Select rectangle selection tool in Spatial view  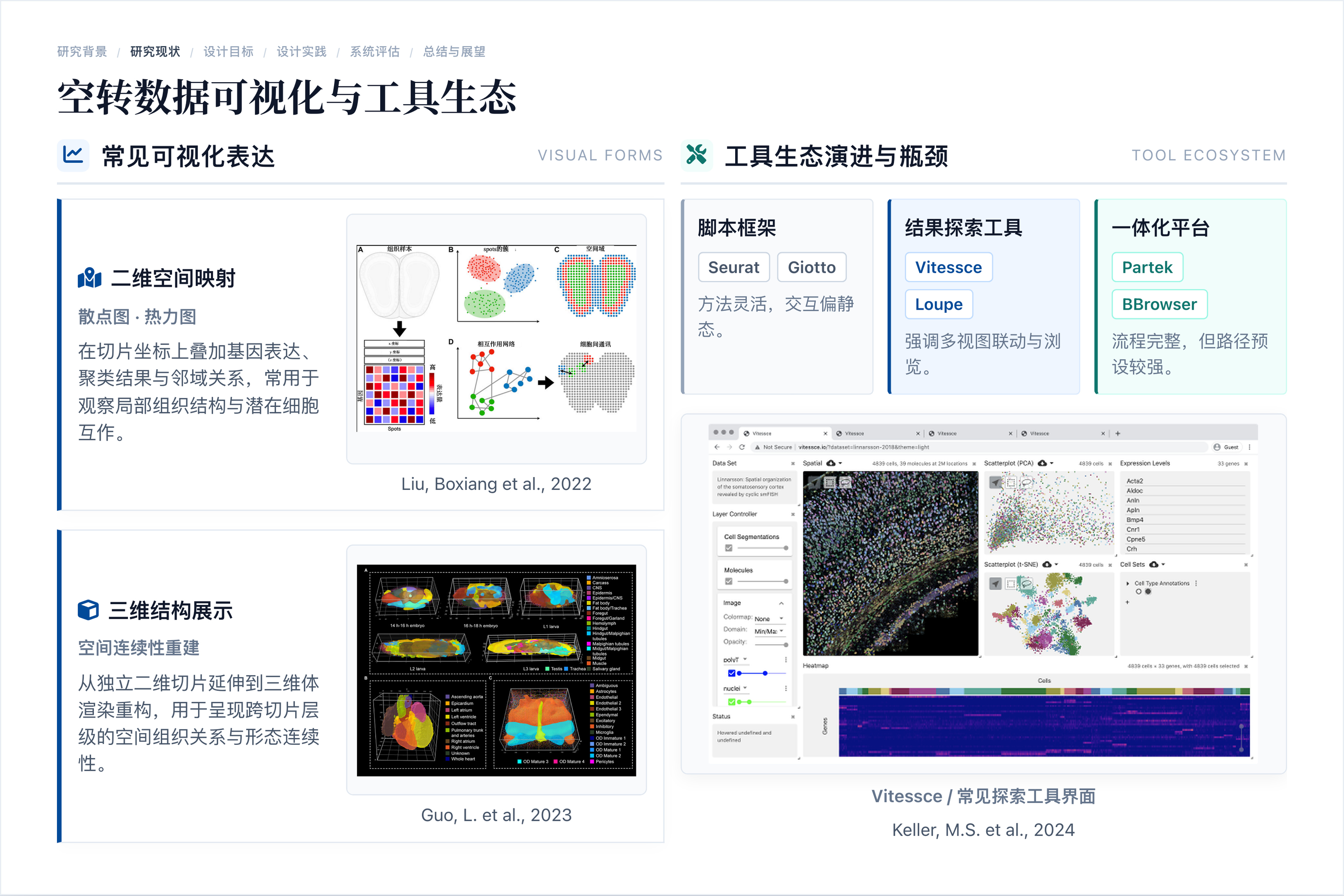click(x=829, y=482)
